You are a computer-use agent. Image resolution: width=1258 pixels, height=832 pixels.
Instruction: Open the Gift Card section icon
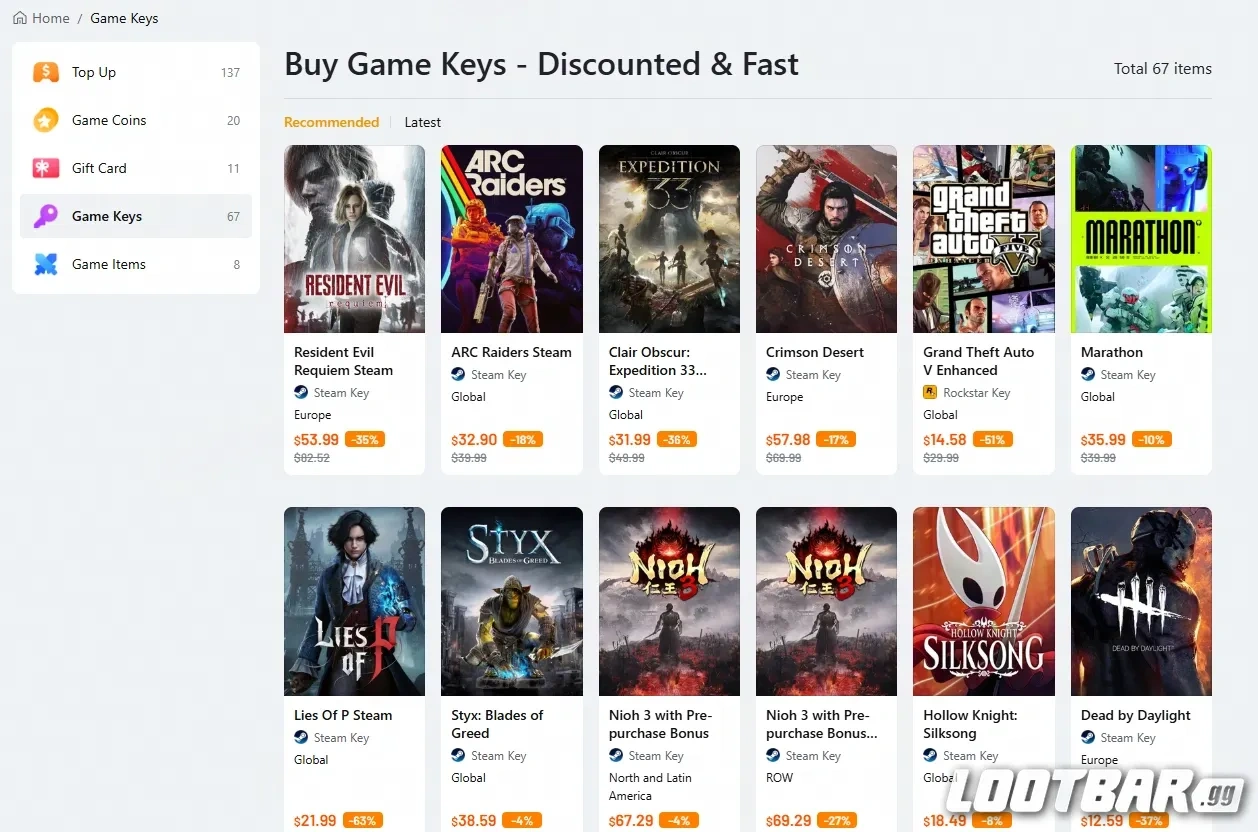coord(45,167)
